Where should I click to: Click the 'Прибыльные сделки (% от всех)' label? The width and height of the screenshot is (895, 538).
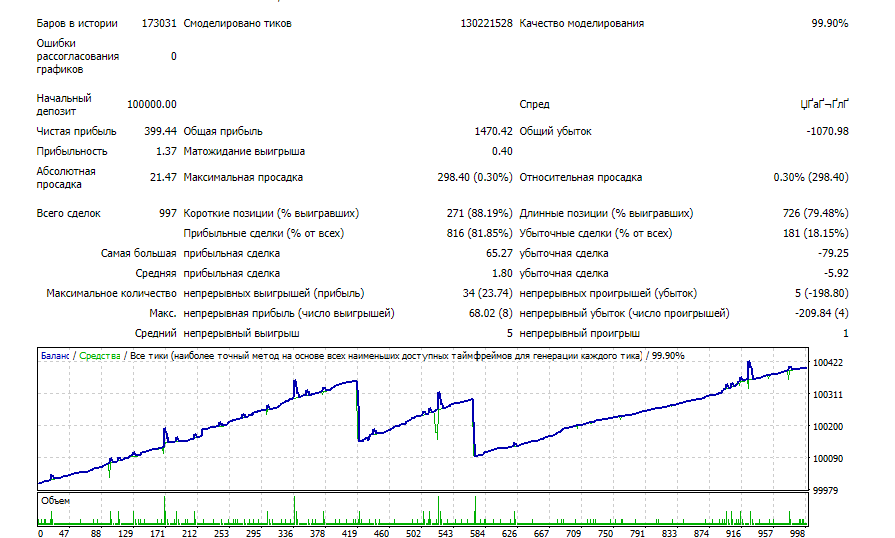pos(264,233)
